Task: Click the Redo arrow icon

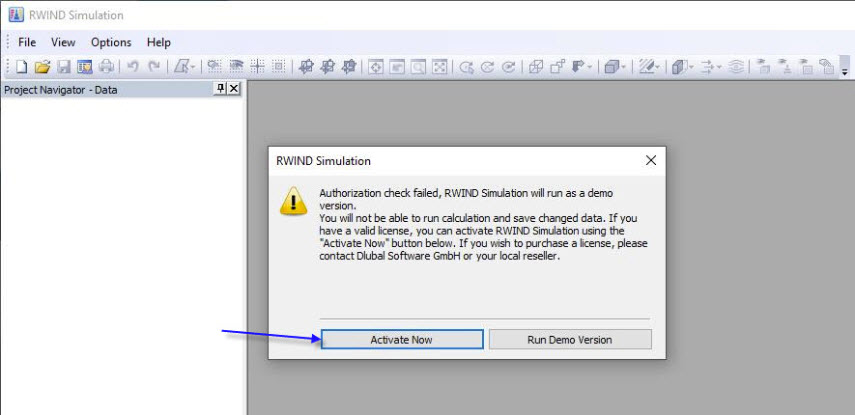Action: (155, 67)
